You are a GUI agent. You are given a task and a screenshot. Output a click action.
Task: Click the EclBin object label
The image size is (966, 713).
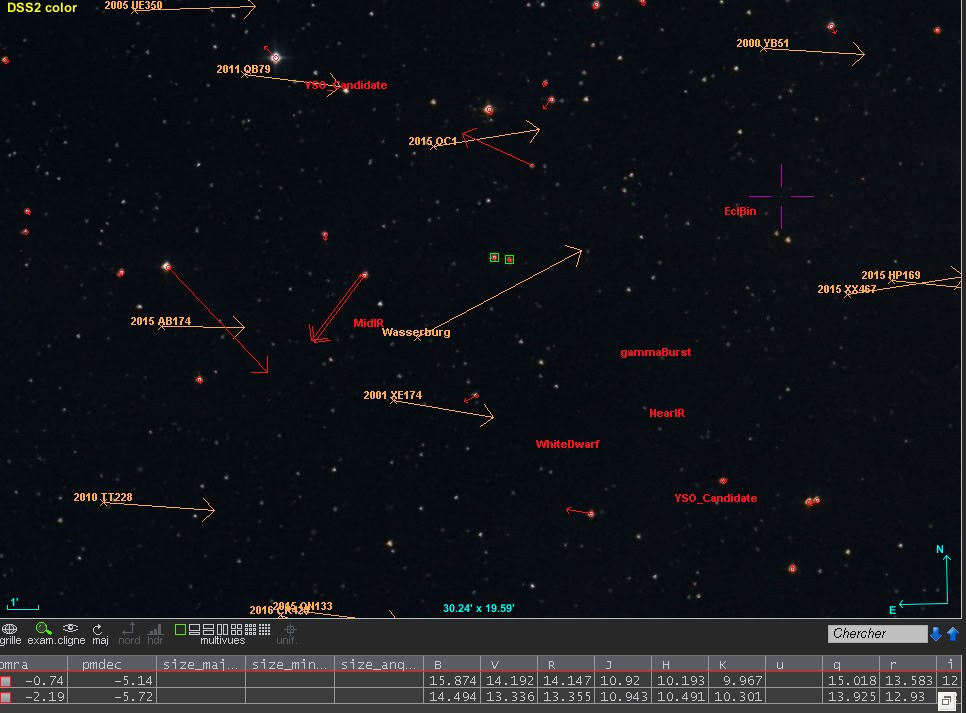740,211
